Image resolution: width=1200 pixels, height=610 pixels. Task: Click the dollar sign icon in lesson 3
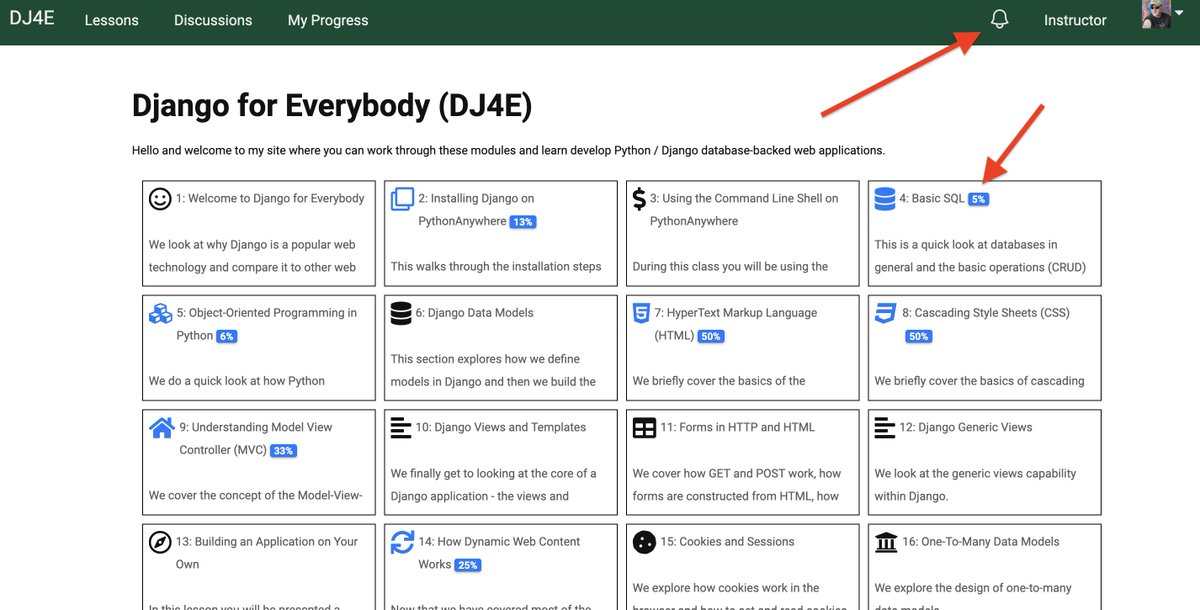click(x=639, y=199)
